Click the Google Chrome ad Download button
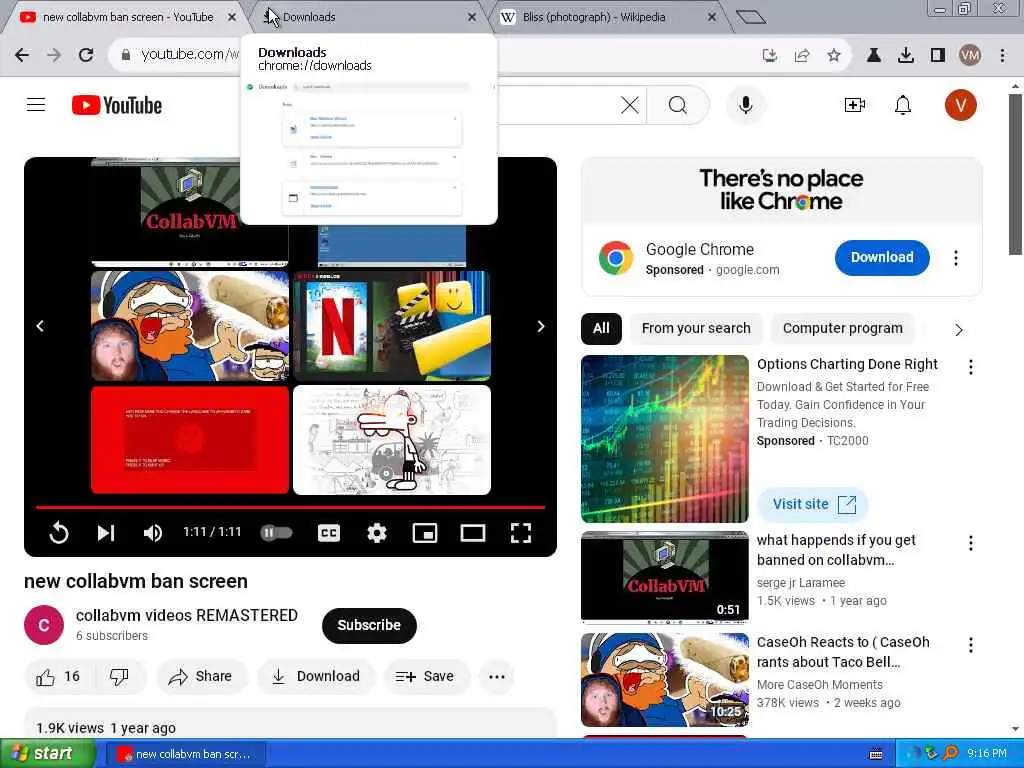Viewport: 1024px width, 768px height. coord(882,257)
